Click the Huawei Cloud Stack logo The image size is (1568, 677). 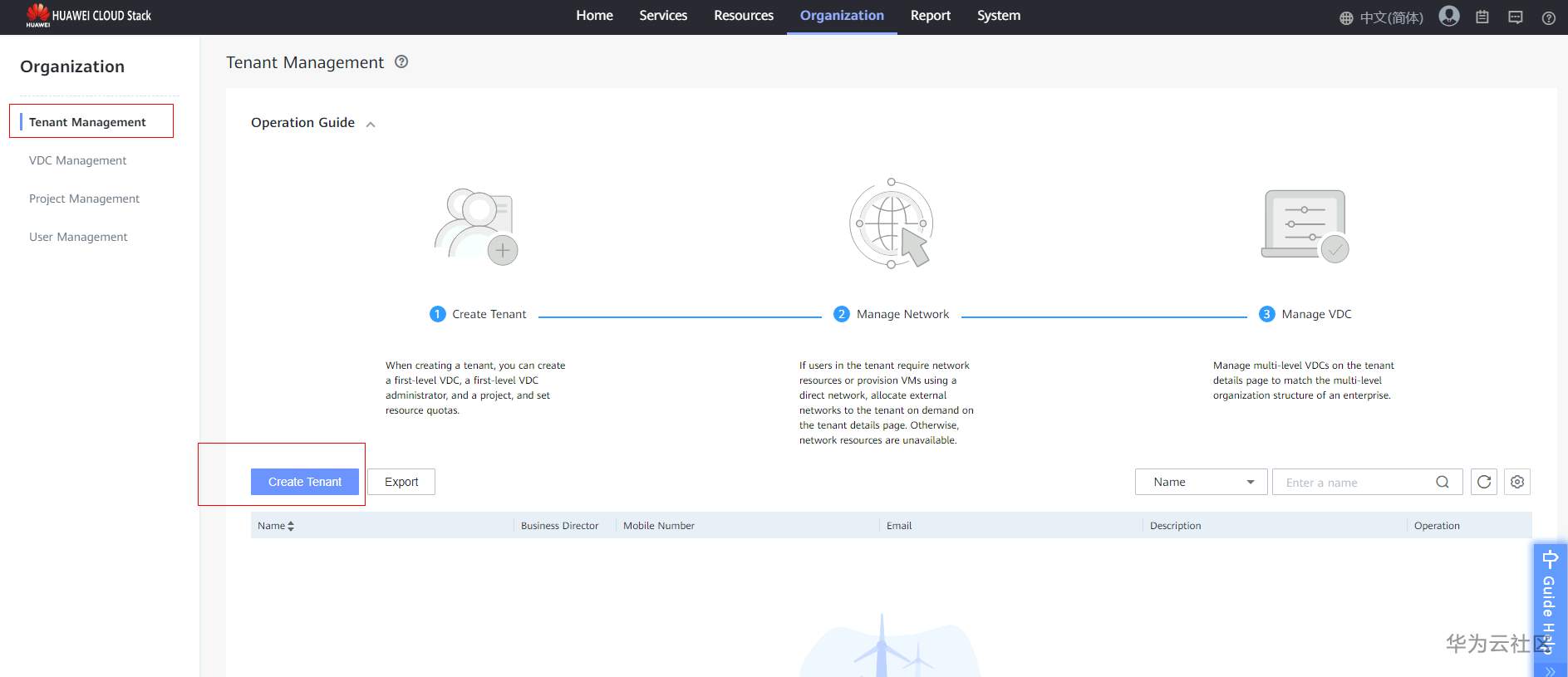[88, 15]
